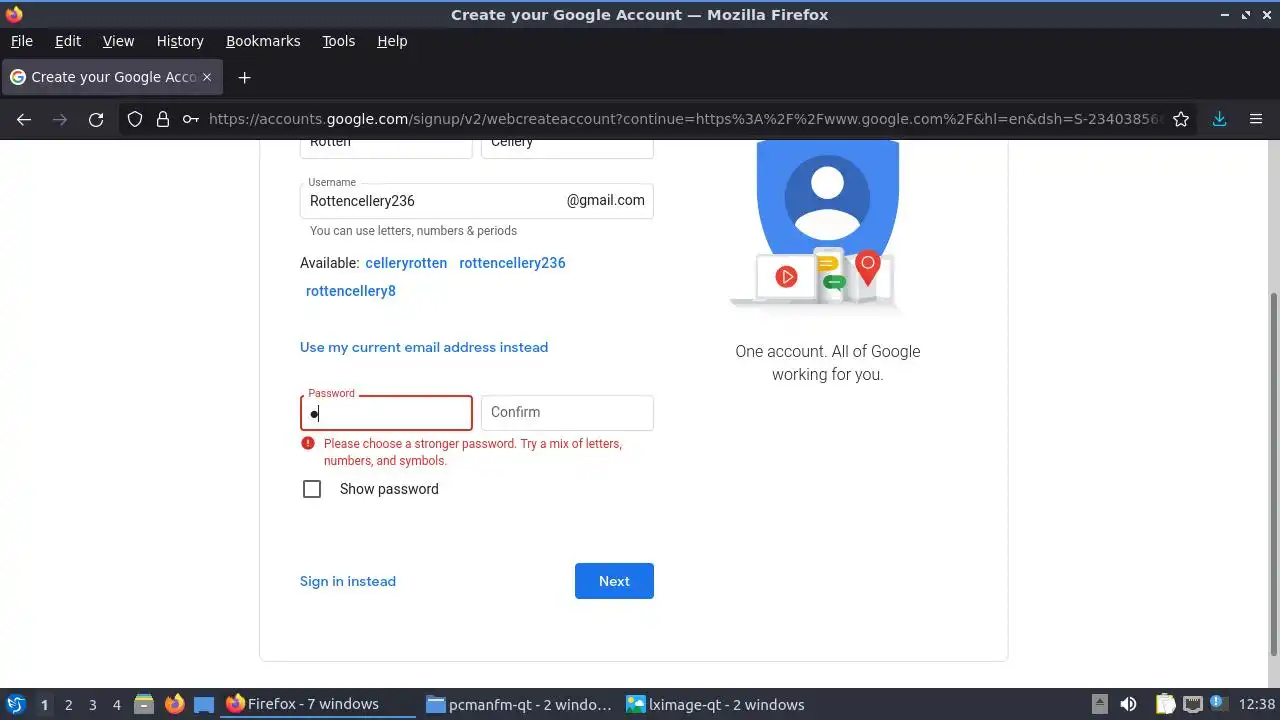Switch to virtual desktop 2

(x=68, y=705)
